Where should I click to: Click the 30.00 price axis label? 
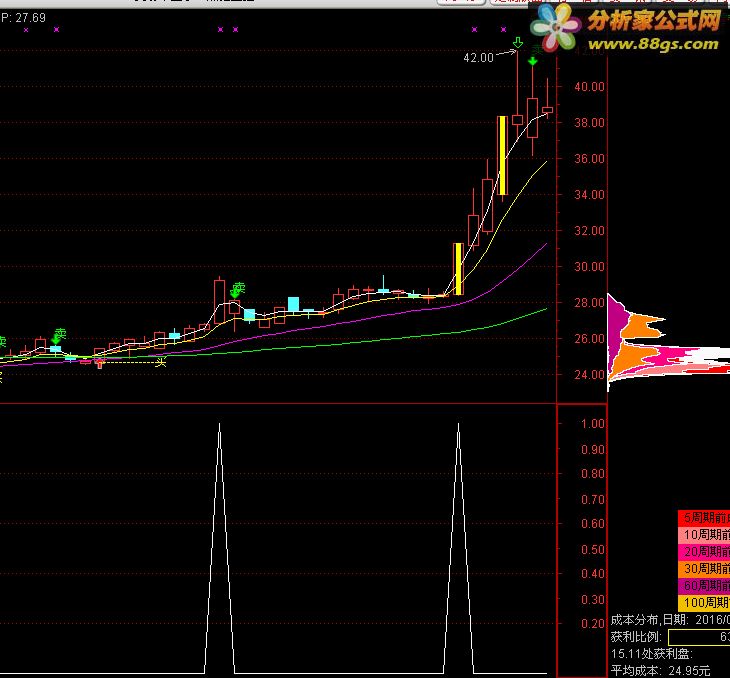[x=589, y=266]
